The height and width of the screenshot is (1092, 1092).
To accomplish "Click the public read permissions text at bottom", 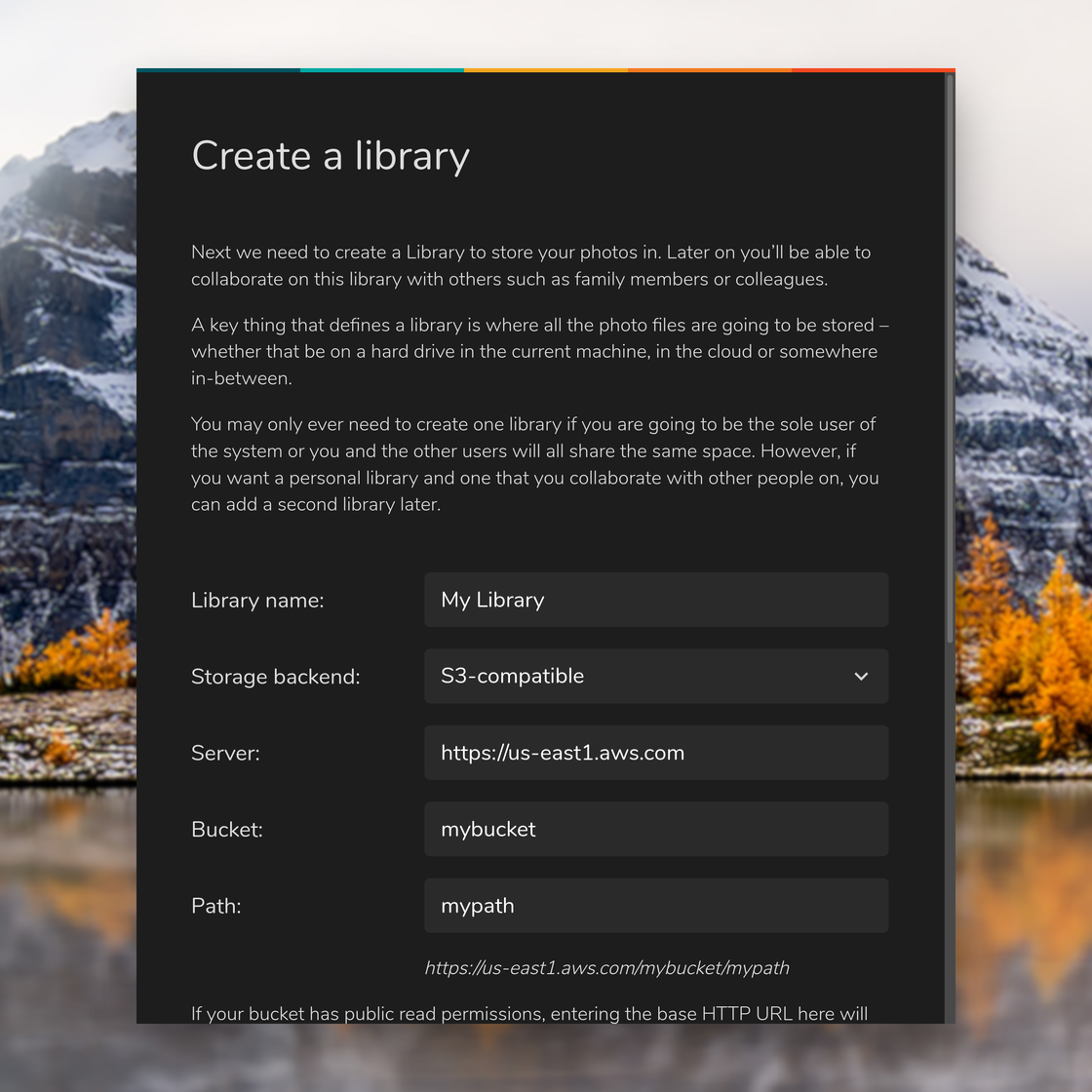I will coord(528,1014).
